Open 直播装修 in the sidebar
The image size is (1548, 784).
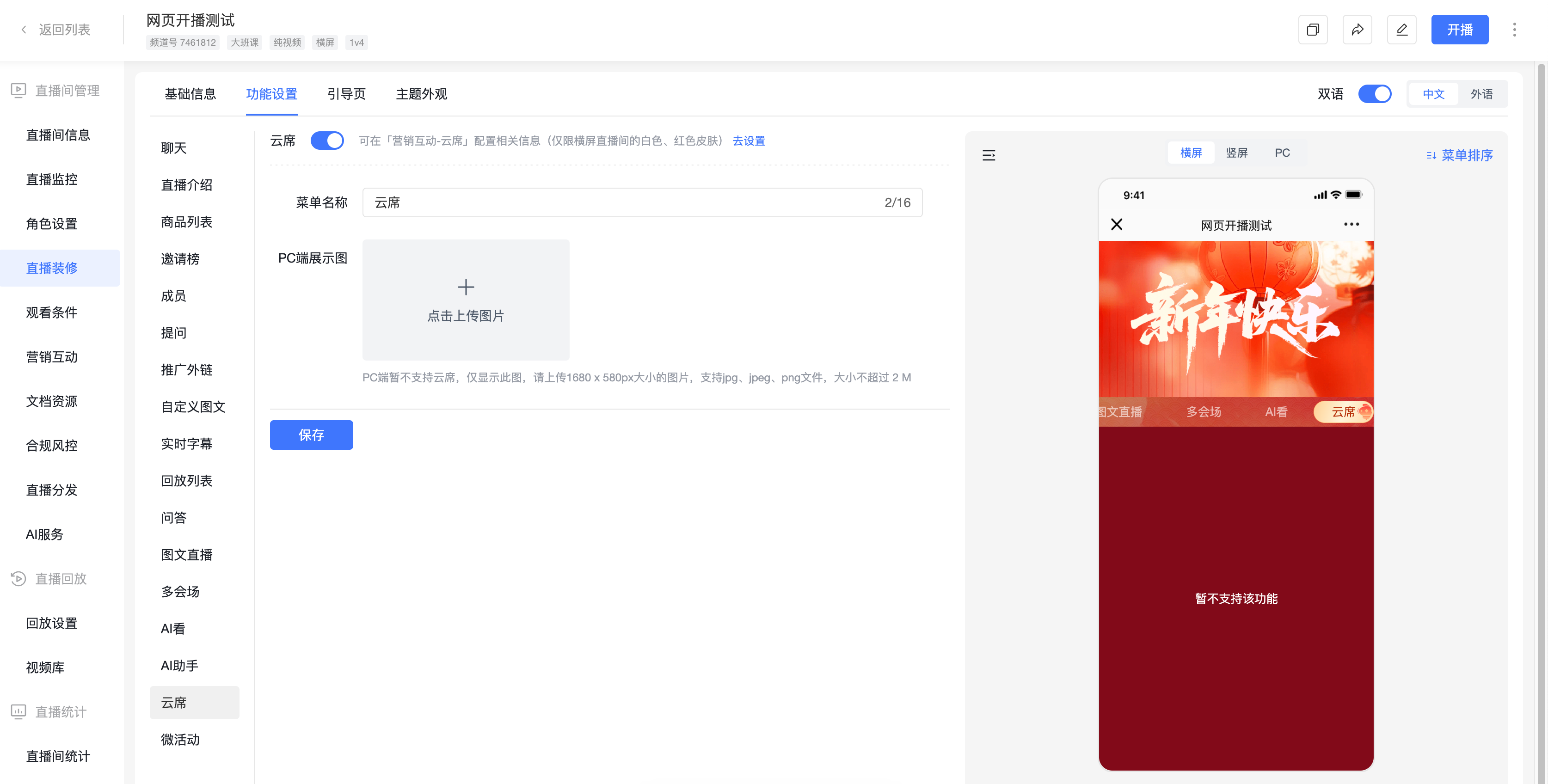point(52,268)
